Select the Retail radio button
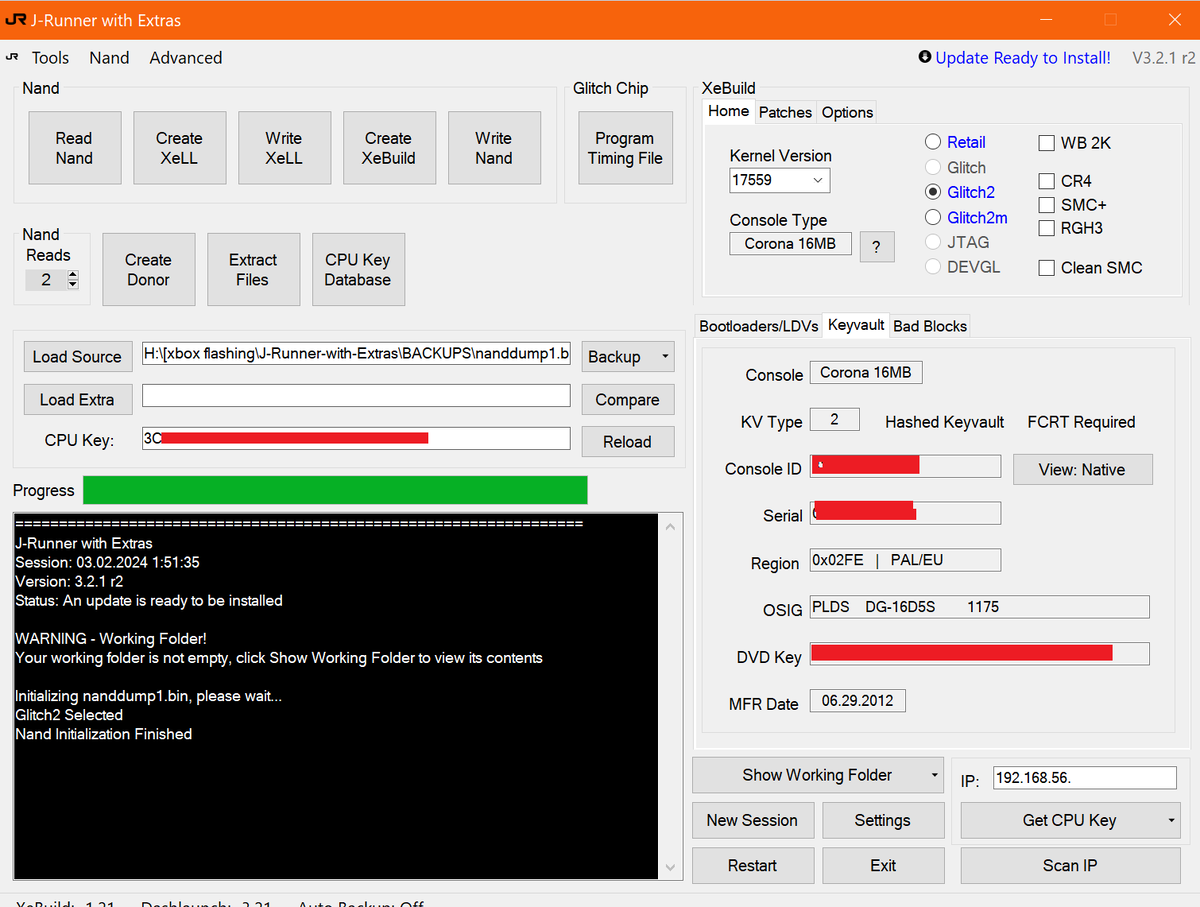The width and height of the screenshot is (1200, 907). (x=933, y=142)
